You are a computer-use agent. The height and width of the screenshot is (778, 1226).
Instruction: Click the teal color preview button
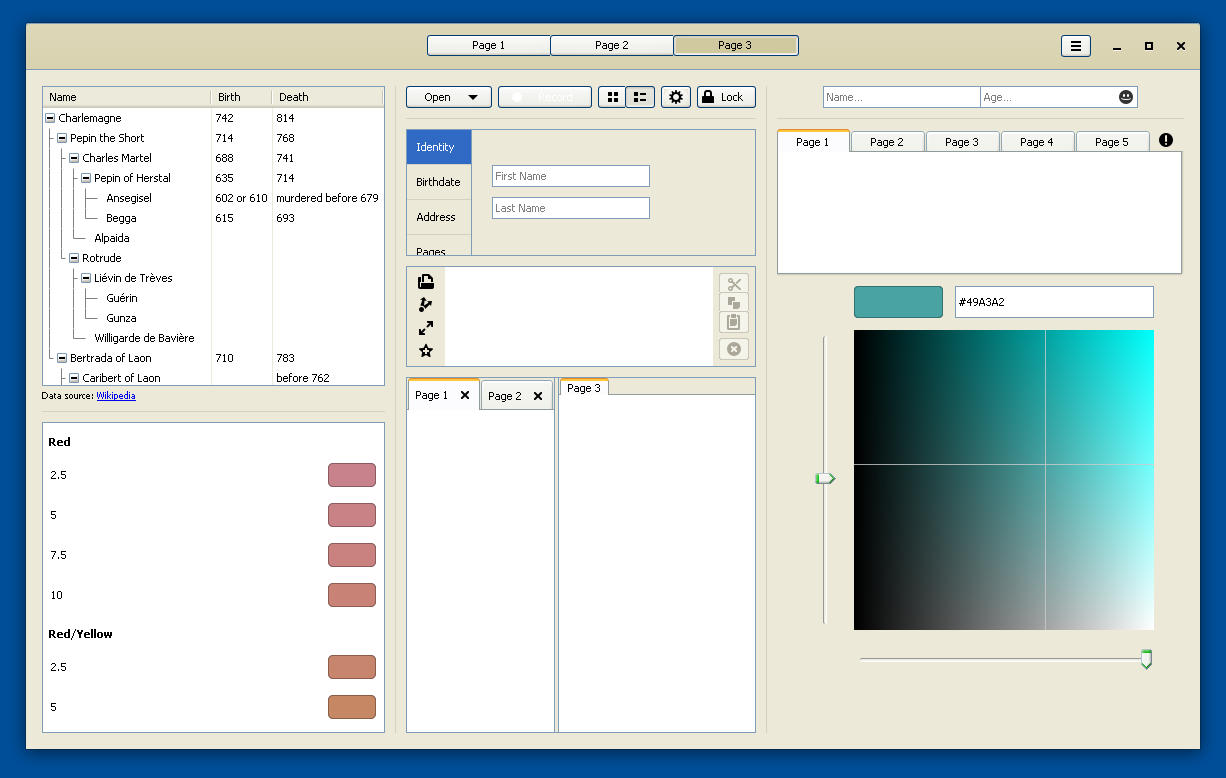898,302
